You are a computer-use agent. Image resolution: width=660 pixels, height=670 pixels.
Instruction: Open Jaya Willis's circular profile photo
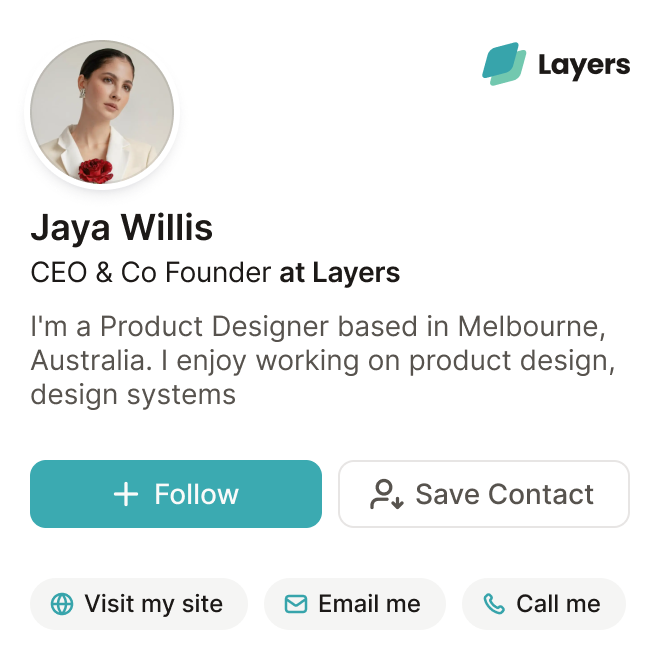pos(102,113)
